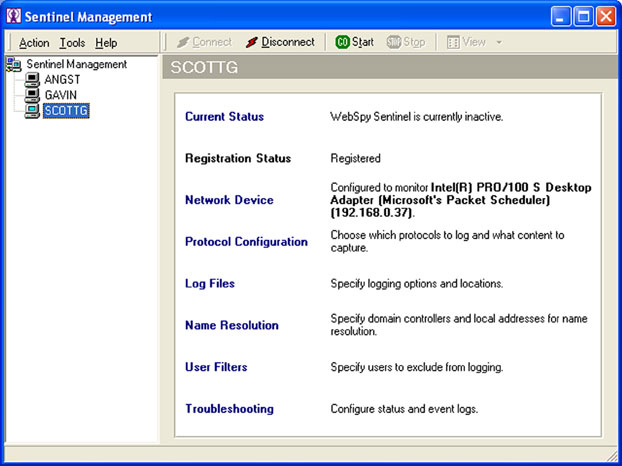Screen dimensions: 622x466
Task: Click the View toolbar icon
Action: click(x=453, y=42)
